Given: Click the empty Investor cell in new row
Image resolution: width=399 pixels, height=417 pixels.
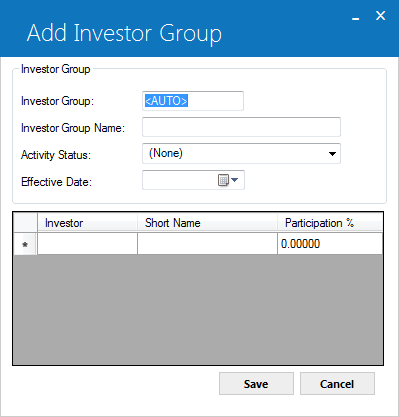Looking at the screenshot, I should [x=87, y=244].
